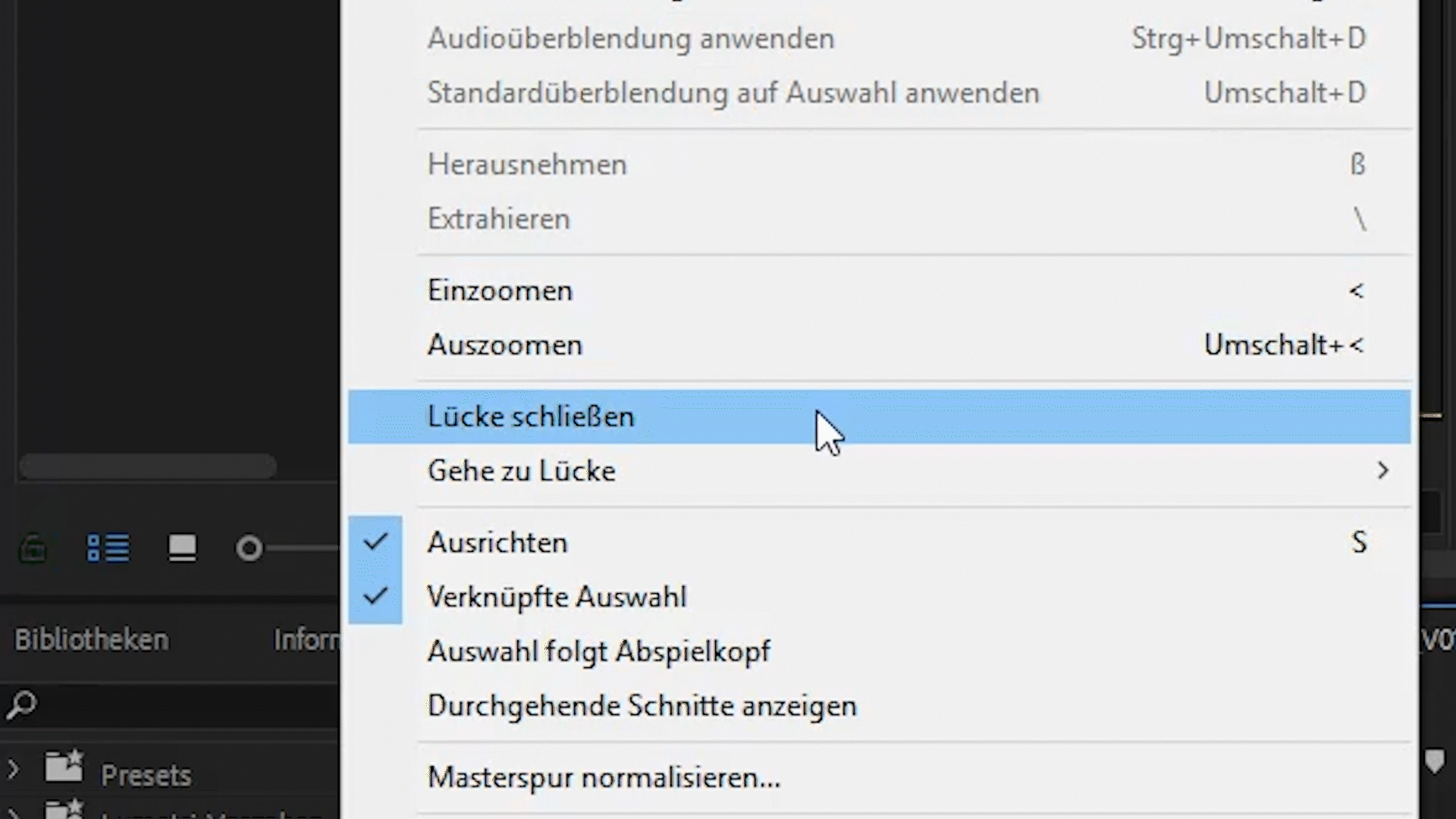Expand the Presets folder chevron
The image size is (1456, 819).
click(13, 769)
